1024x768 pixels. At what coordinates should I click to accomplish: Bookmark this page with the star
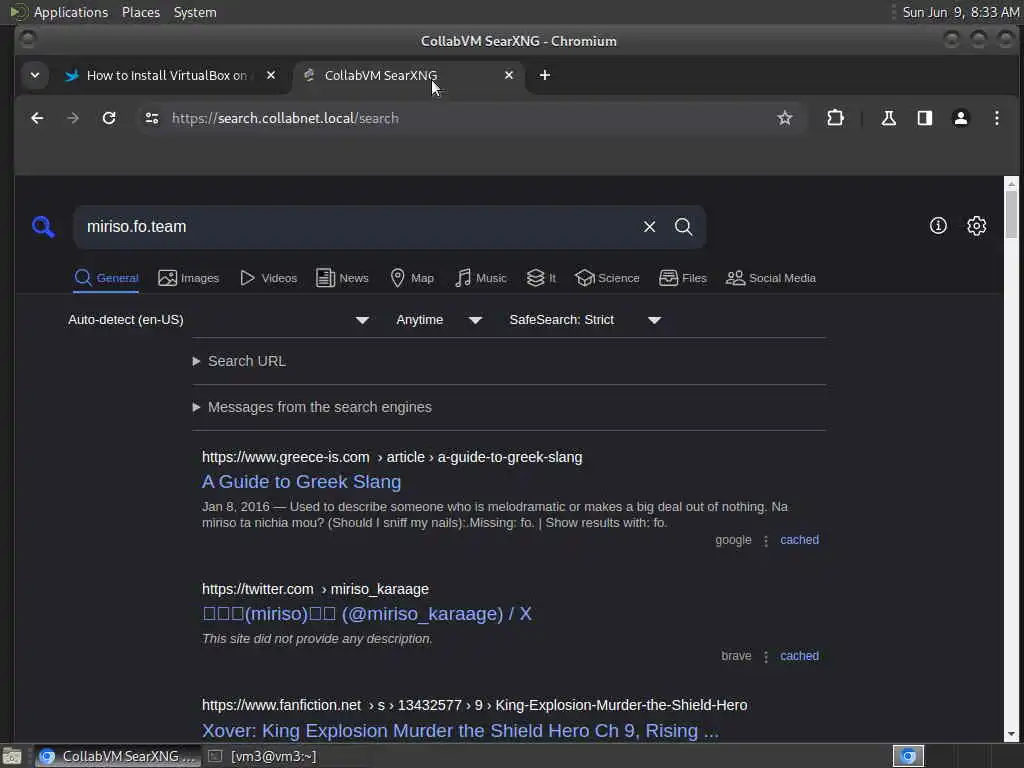click(x=784, y=118)
